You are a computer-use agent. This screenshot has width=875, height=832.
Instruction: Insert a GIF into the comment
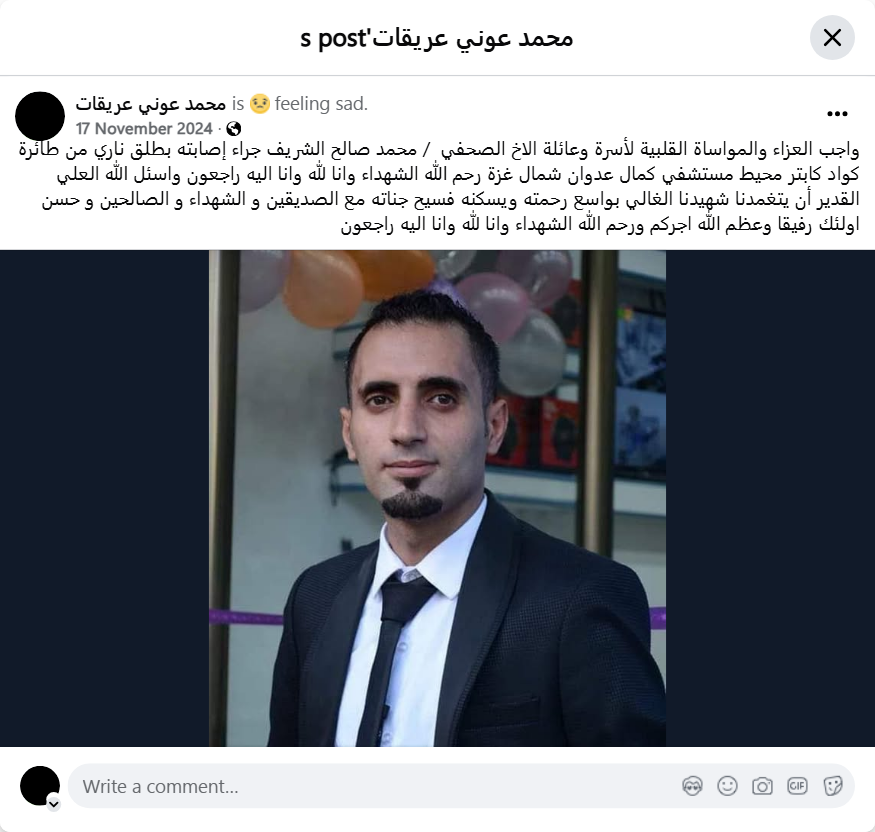pos(797,786)
